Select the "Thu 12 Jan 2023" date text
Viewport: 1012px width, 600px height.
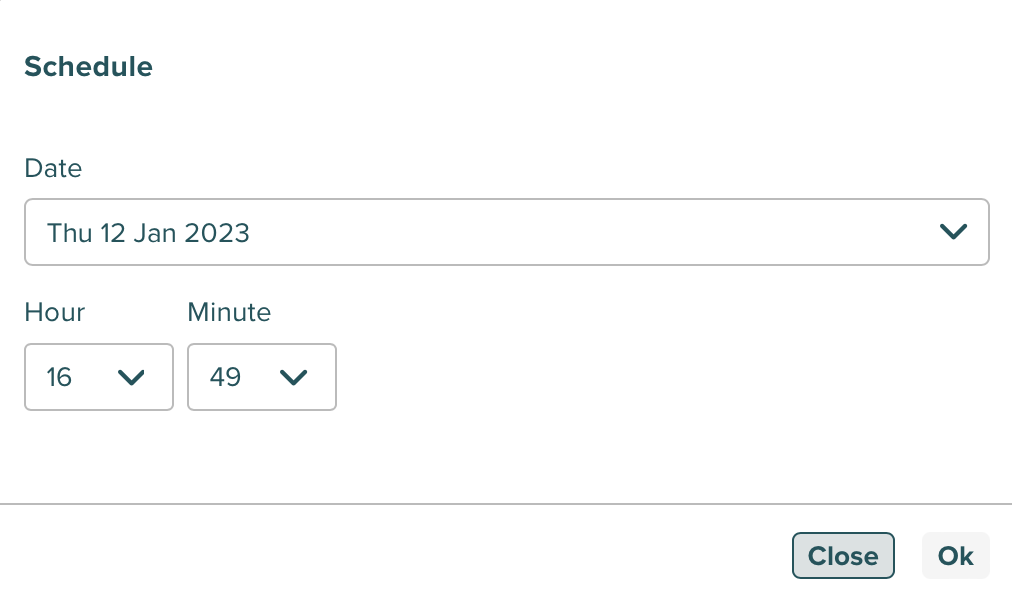148,233
